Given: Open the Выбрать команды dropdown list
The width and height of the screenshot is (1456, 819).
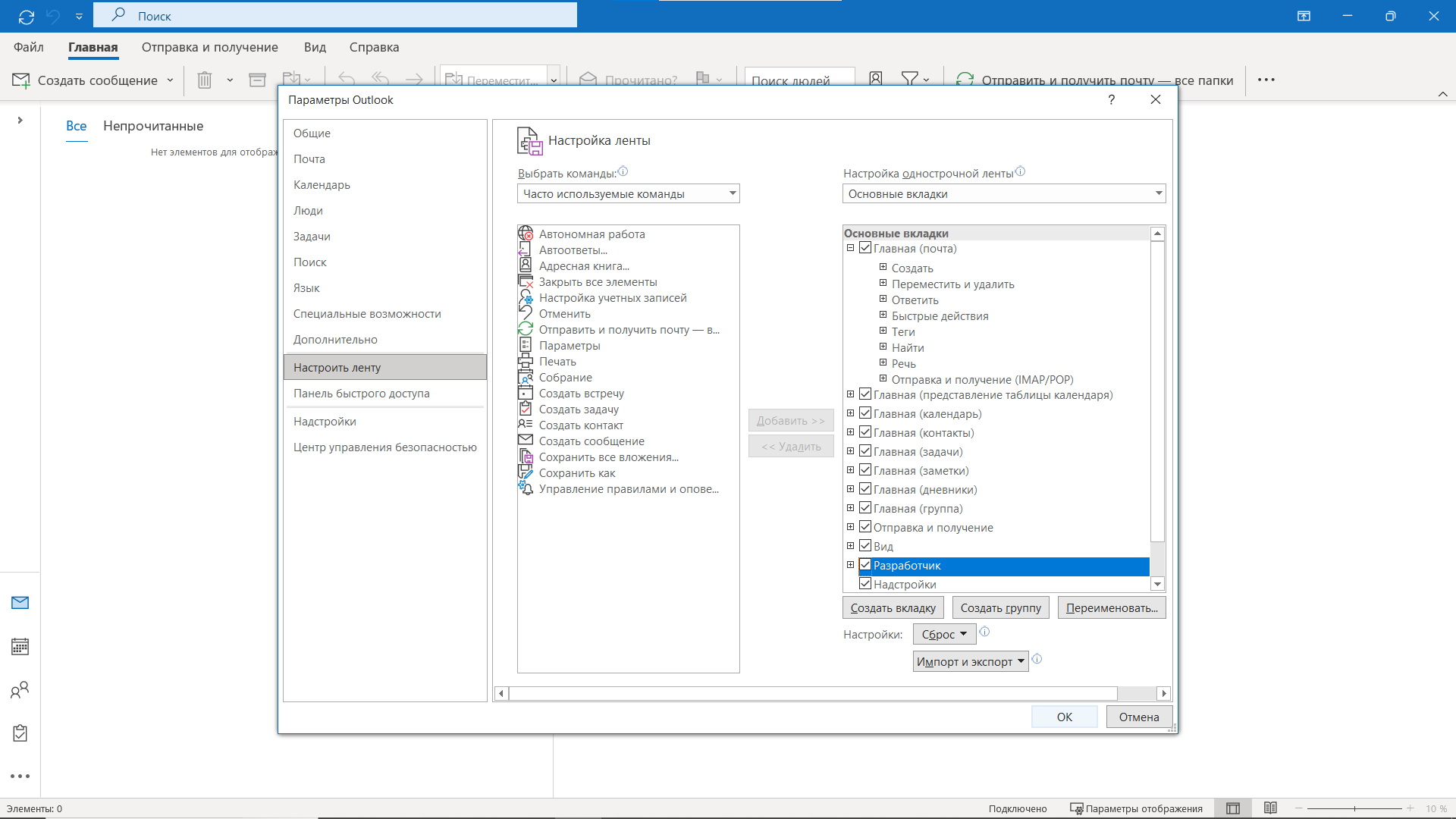Looking at the screenshot, I should (x=628, y=194).
